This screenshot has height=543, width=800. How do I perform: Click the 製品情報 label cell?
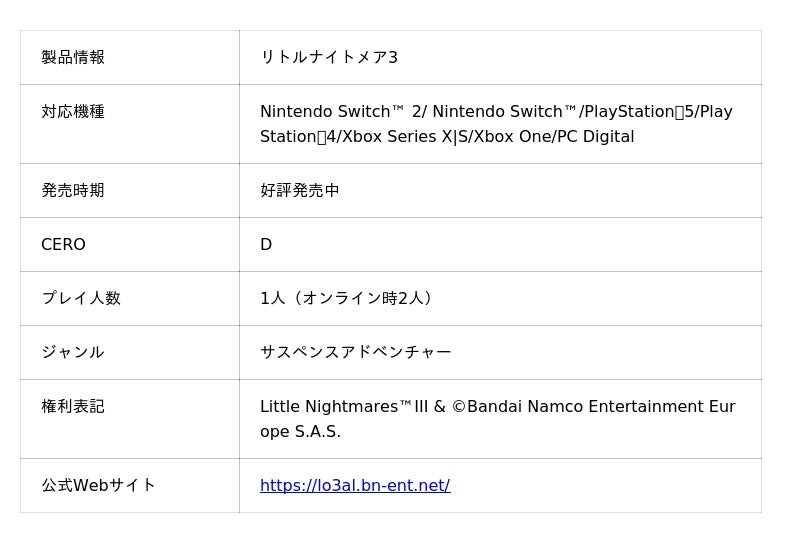pyautogui.click(x=73, y=57)
